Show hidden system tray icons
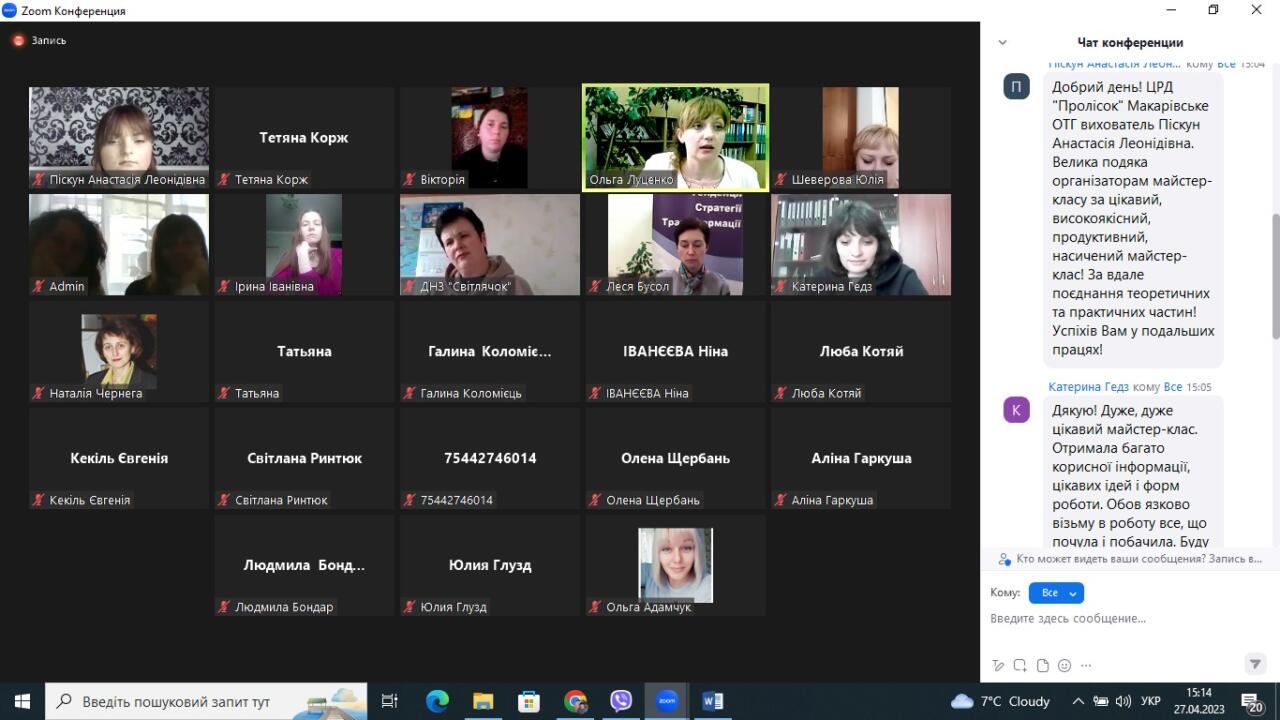1280x720 pixels. (x=1078, y=701)
